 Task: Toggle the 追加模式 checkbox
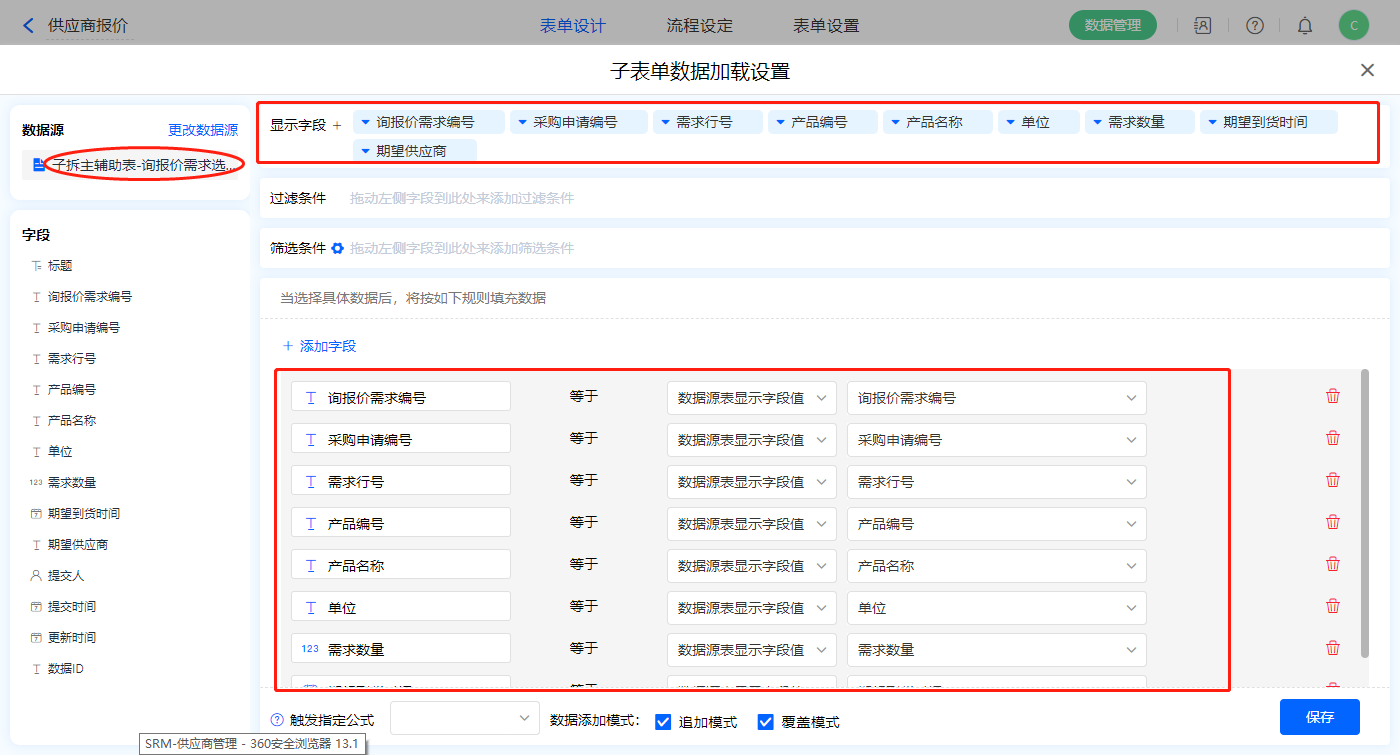[x=663, y=722]
